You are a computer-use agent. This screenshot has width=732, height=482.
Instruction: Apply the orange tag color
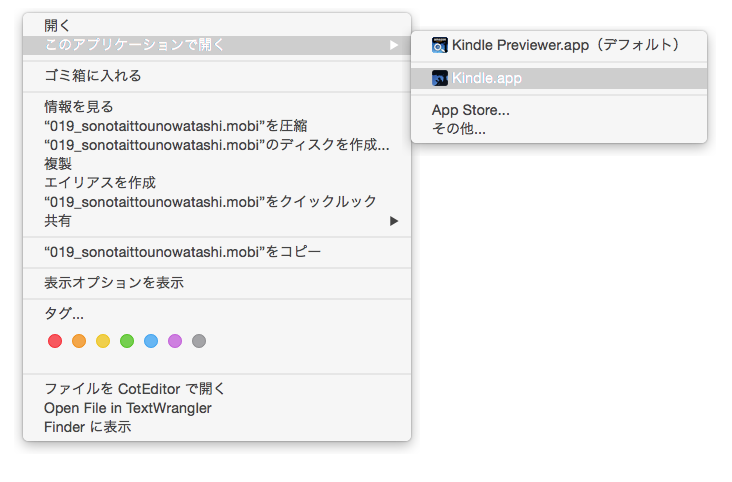click(79, 341)
